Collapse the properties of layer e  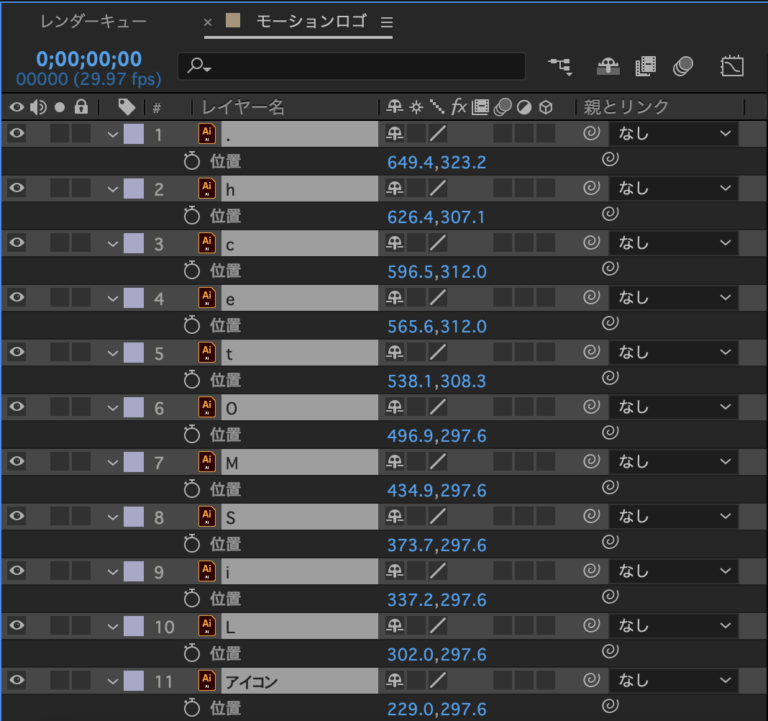(112, 298)
